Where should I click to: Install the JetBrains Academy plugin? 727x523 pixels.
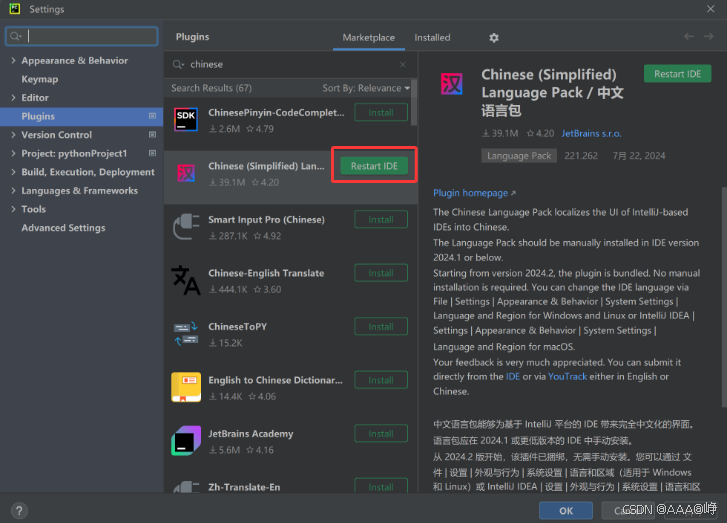(381, 434)
